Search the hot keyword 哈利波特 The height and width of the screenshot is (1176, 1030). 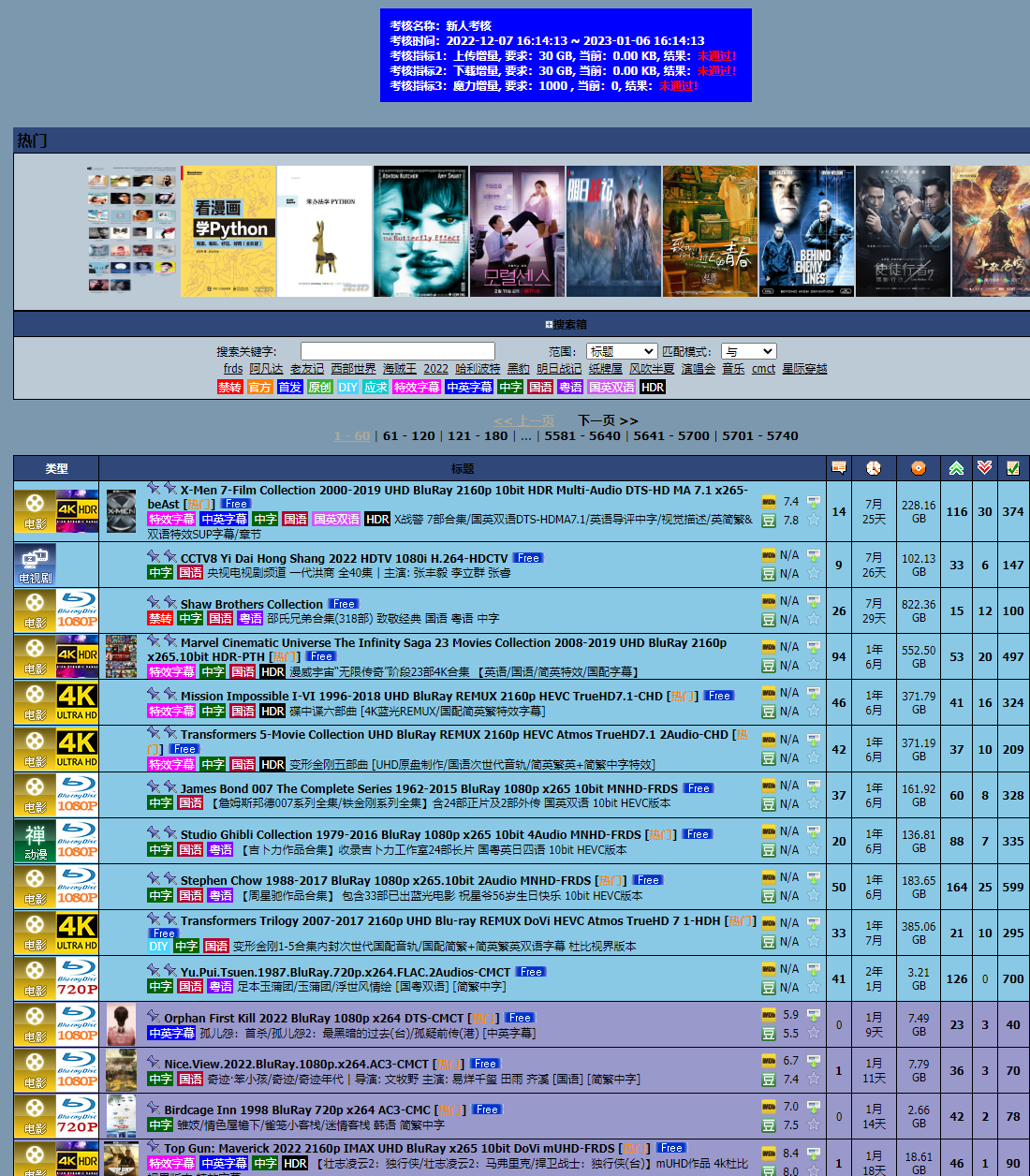tap(478, 369)
